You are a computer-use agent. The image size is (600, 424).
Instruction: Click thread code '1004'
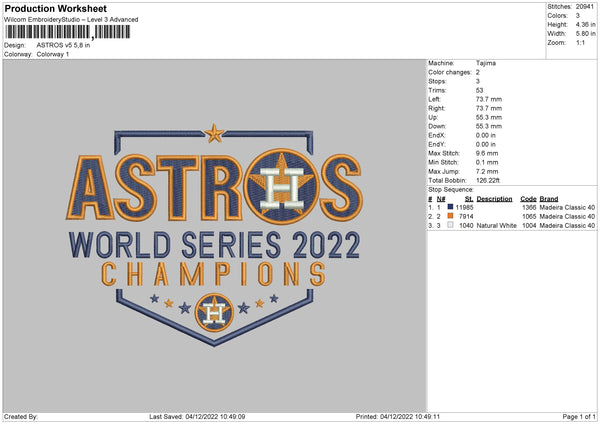pyautogui.click(x=529, y=226)
